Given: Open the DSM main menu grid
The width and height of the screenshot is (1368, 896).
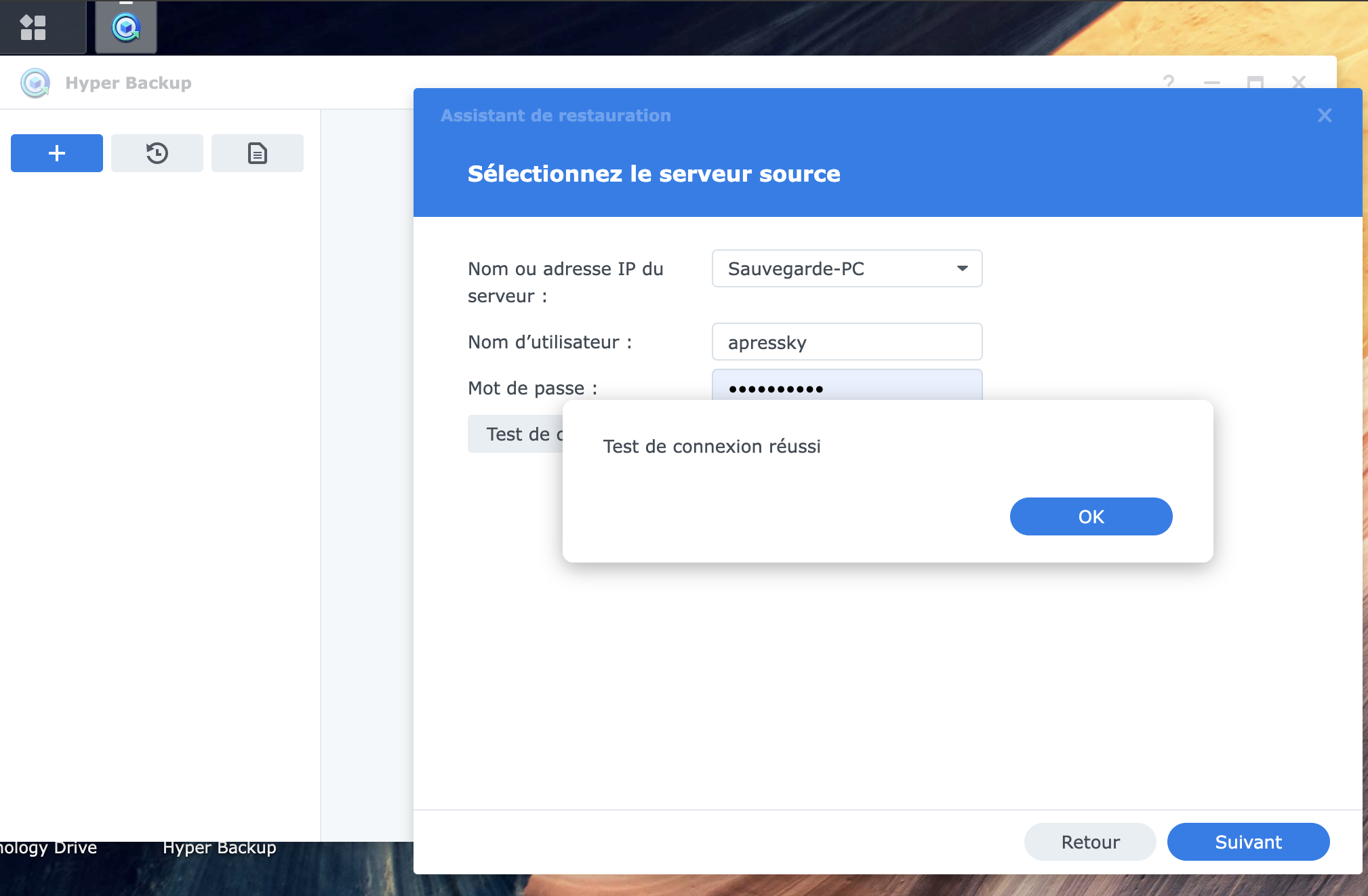Looking at the screenshot, I should pos(33,27).
